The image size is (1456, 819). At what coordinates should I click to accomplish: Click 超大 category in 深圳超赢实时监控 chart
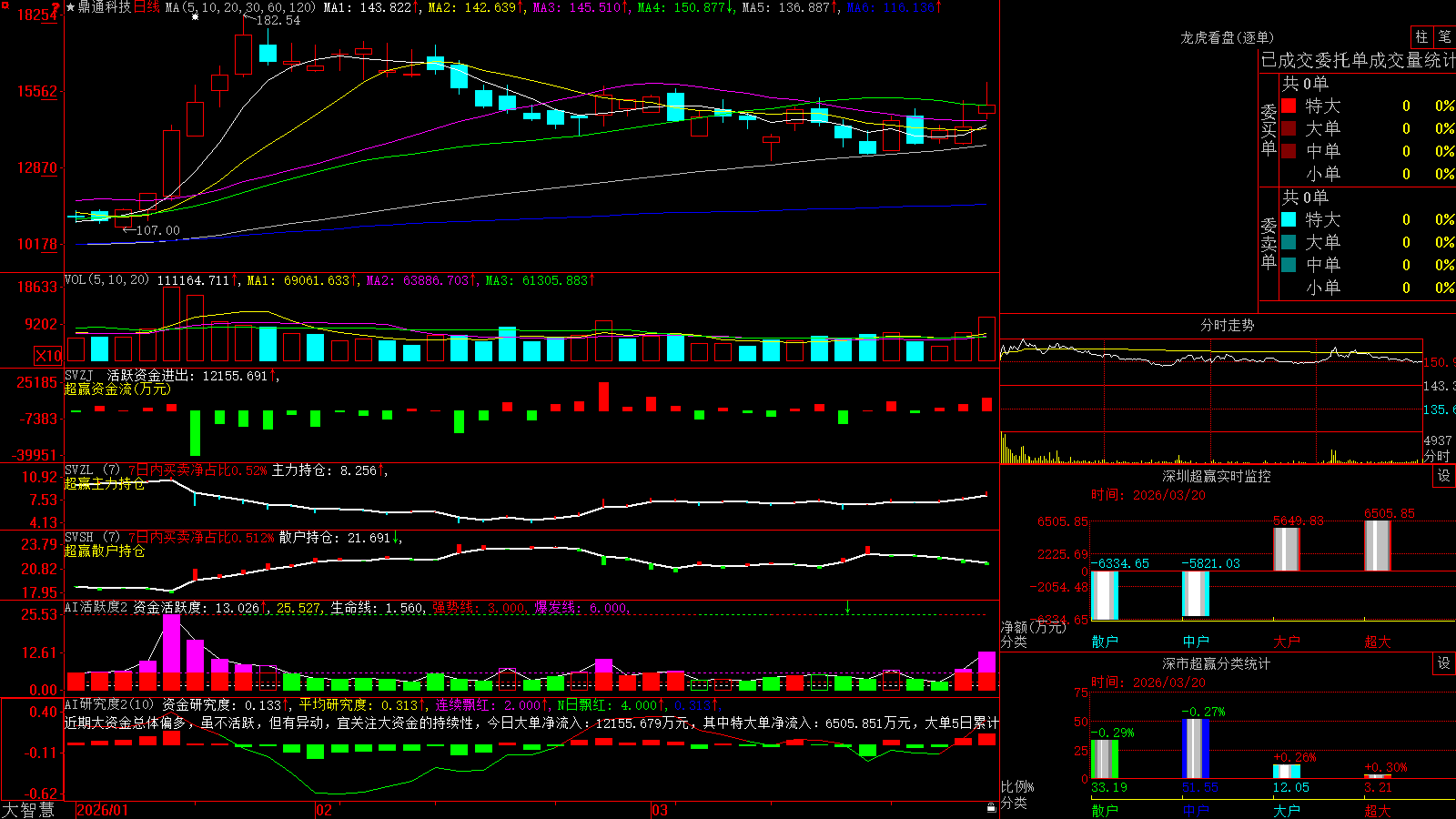(1378, 642)
